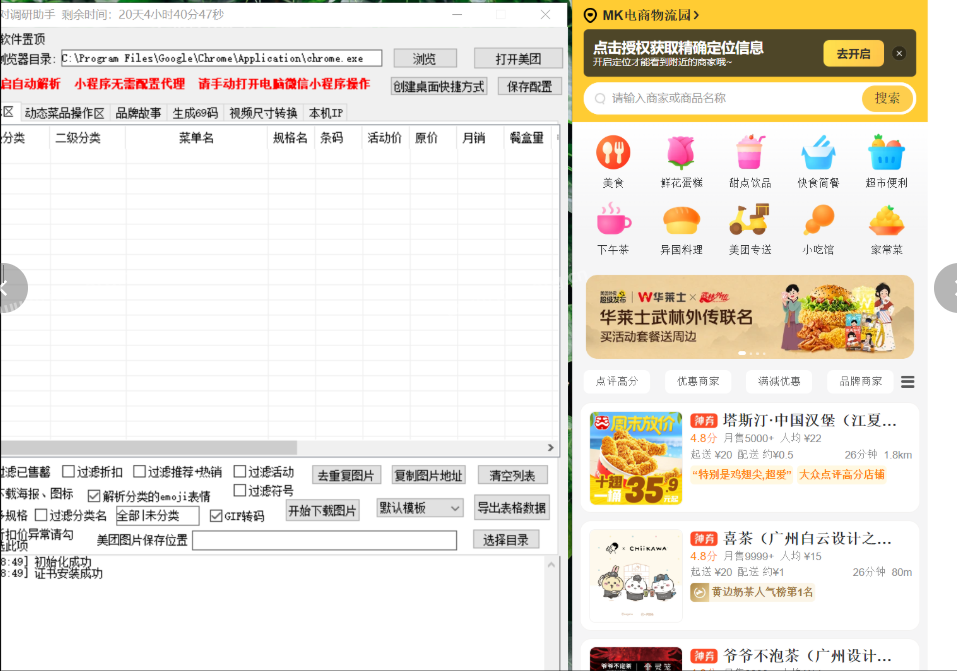Open the 小吃馆 snack drumstick icon
Image resolution: width=957 pixels, height=671 pixels.
point(818,219)
